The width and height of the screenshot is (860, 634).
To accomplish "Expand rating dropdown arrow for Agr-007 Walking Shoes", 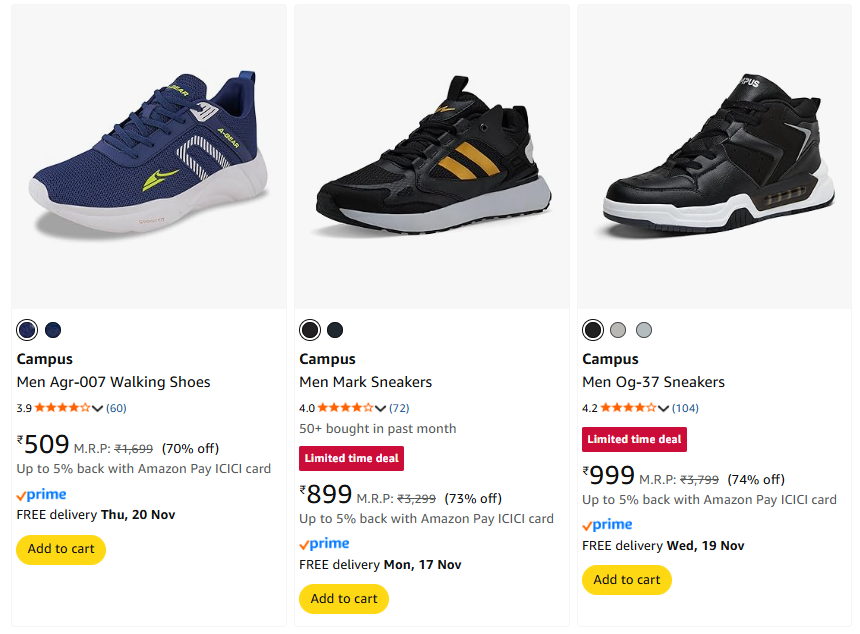I will click(x=97, y=408).
